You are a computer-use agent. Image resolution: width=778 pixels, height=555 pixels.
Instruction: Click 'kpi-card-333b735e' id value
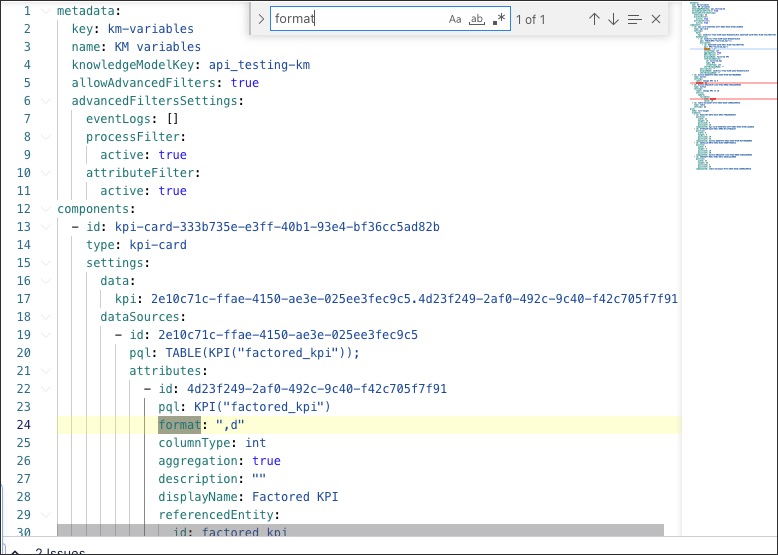[x=277, y=227]
